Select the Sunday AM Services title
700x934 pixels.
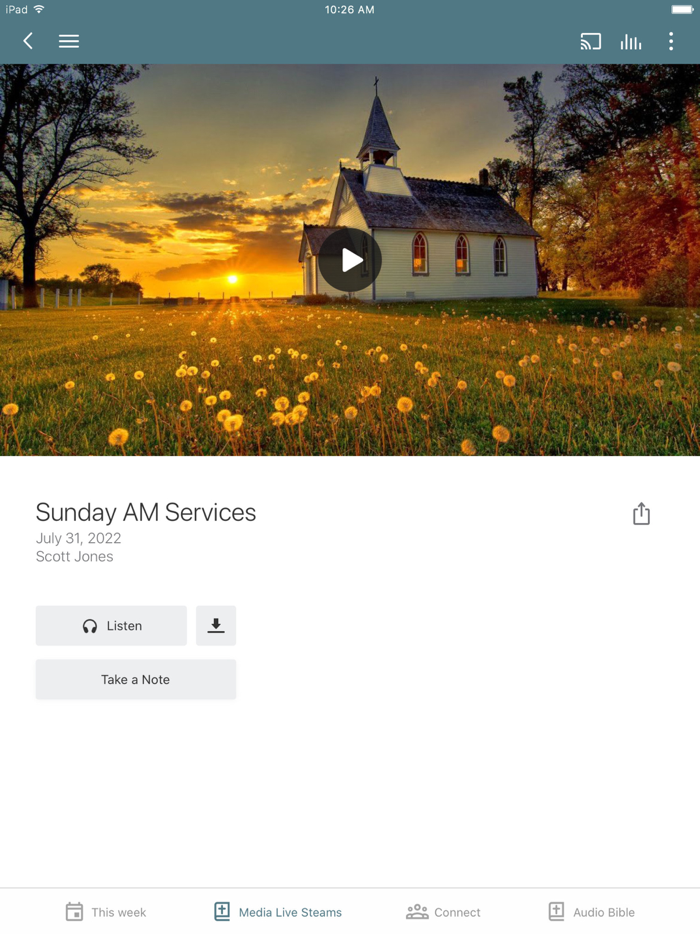[146, 512]
